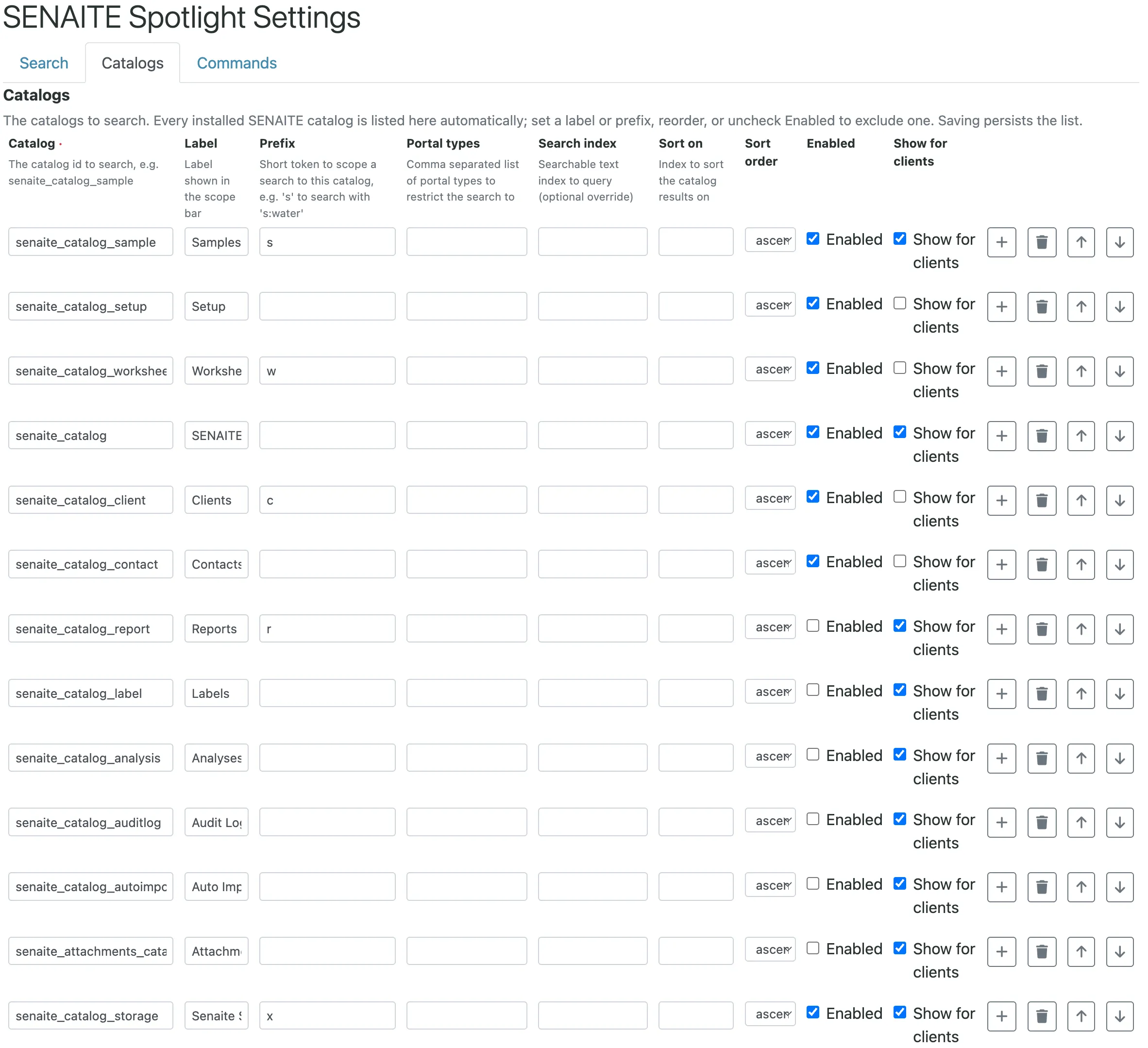Screen dimensions: 1148x1048
Task: Open sort order dropdown for senaite_catalog_sample
Action: (x=770, y=240)
